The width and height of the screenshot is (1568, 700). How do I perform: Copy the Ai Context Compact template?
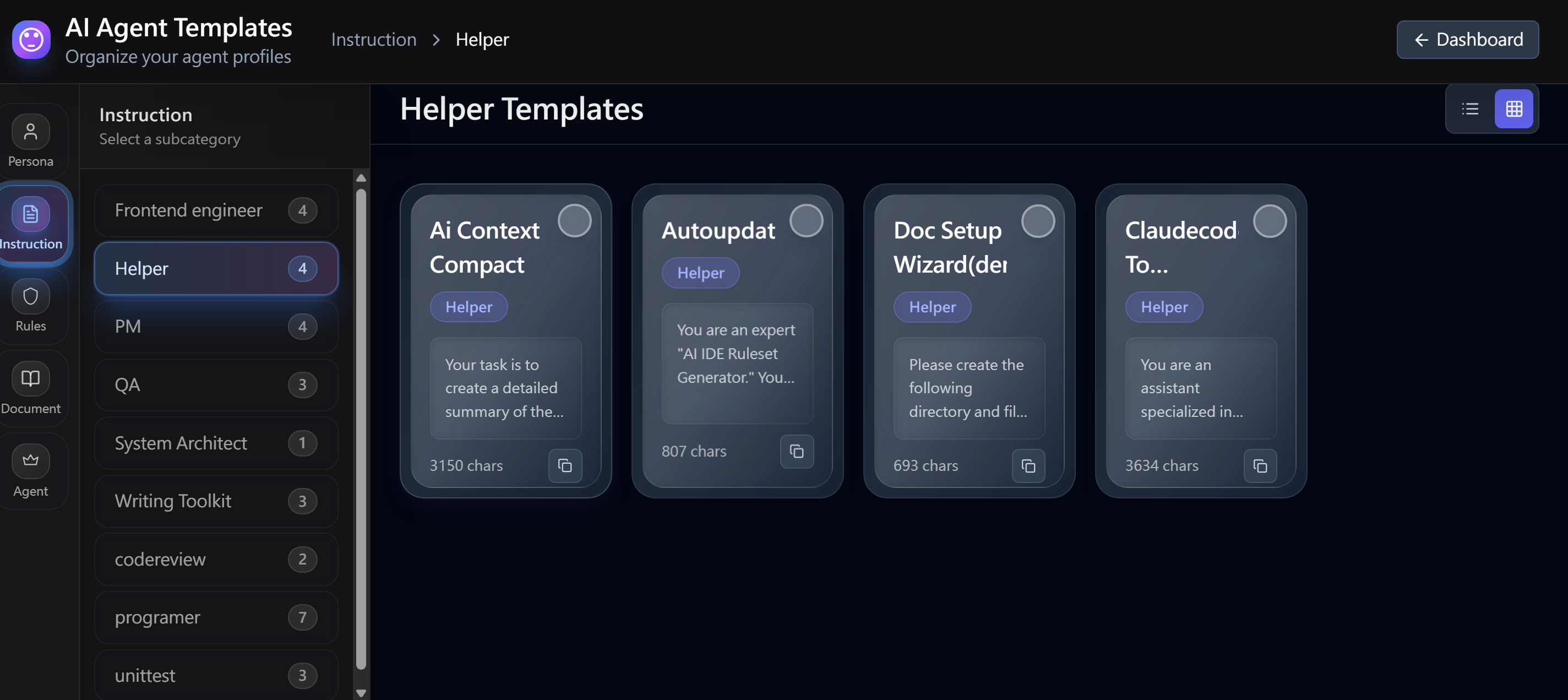coord(564,466)
